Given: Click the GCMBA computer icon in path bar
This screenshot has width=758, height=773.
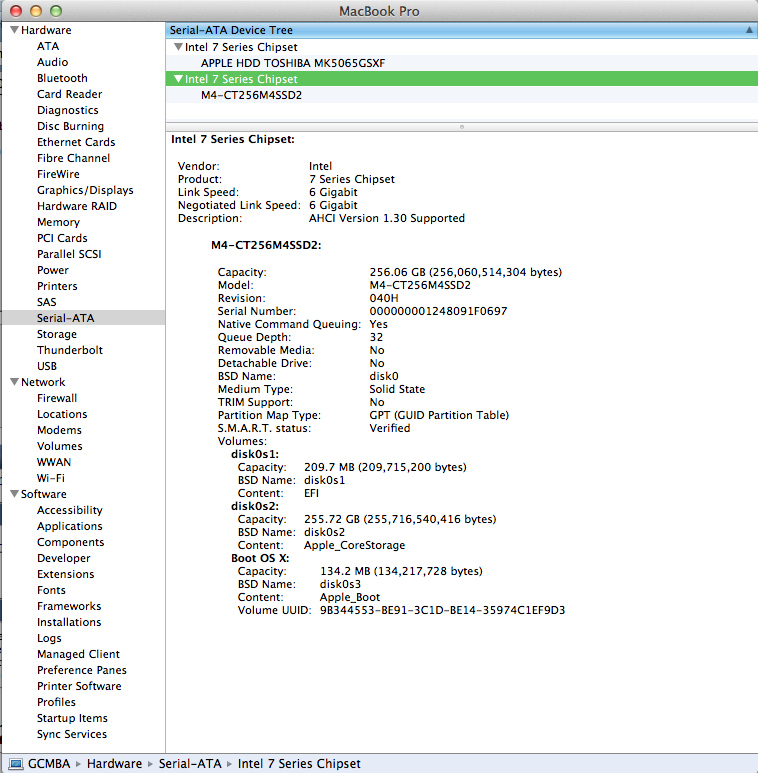Looking at the screenshot, I should point(16,764).
